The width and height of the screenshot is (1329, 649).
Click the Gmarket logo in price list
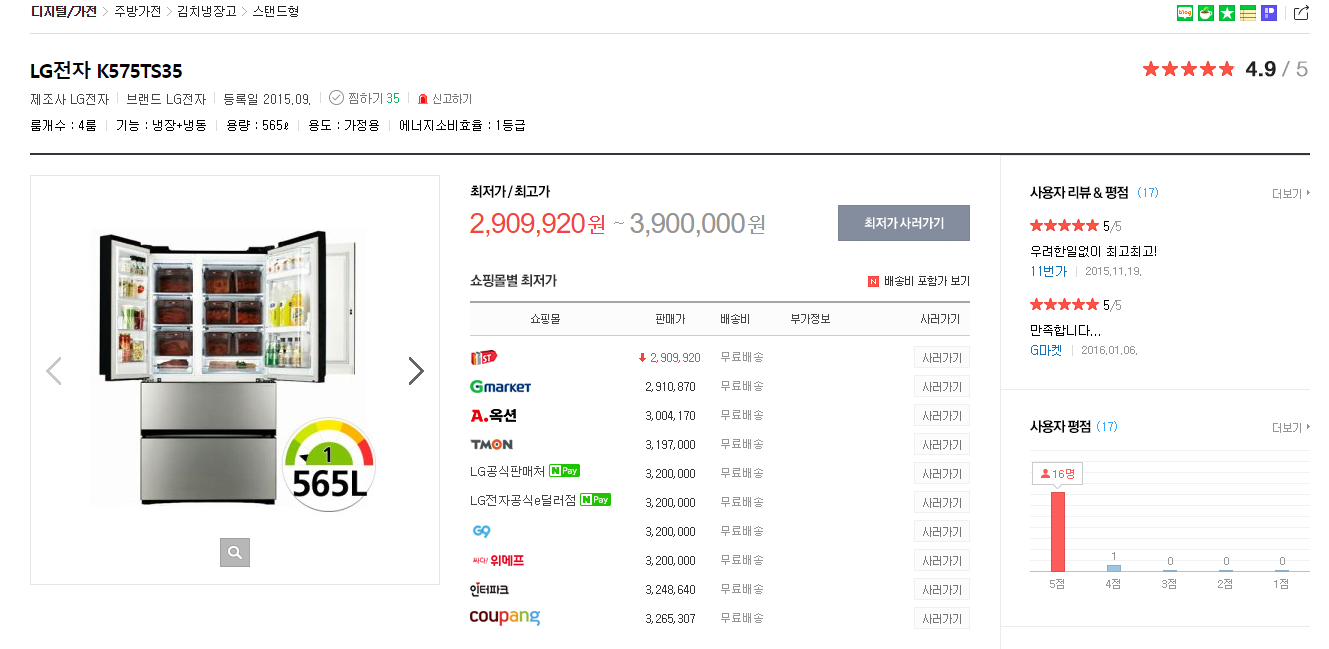[500, 387]
